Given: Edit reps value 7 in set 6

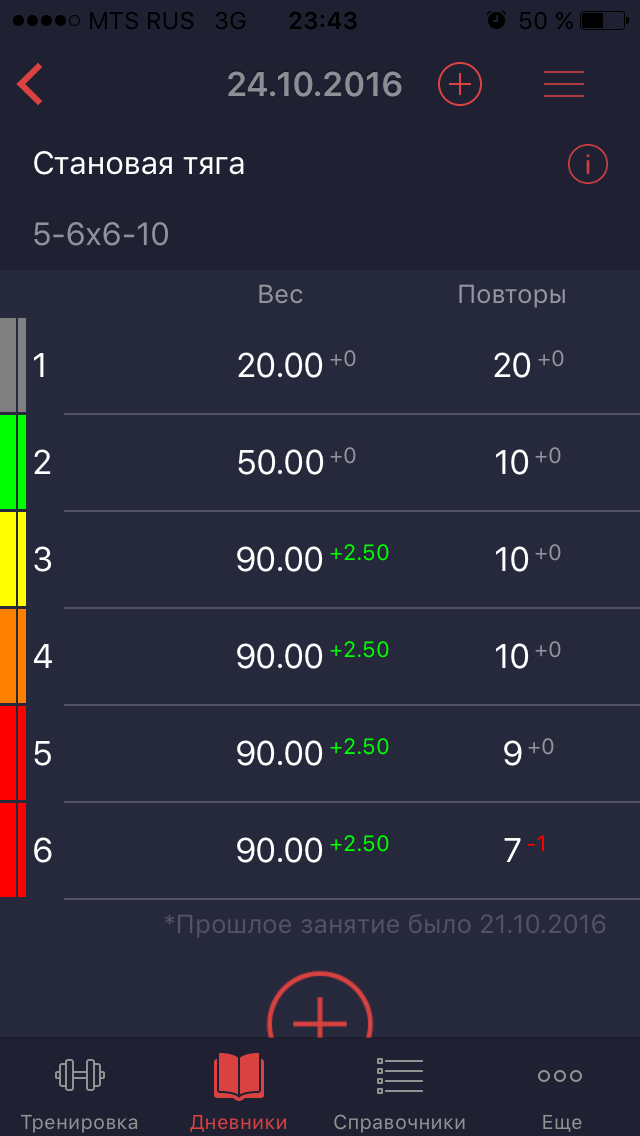Looking at the screenshot, I should click(x=513, y=851).
